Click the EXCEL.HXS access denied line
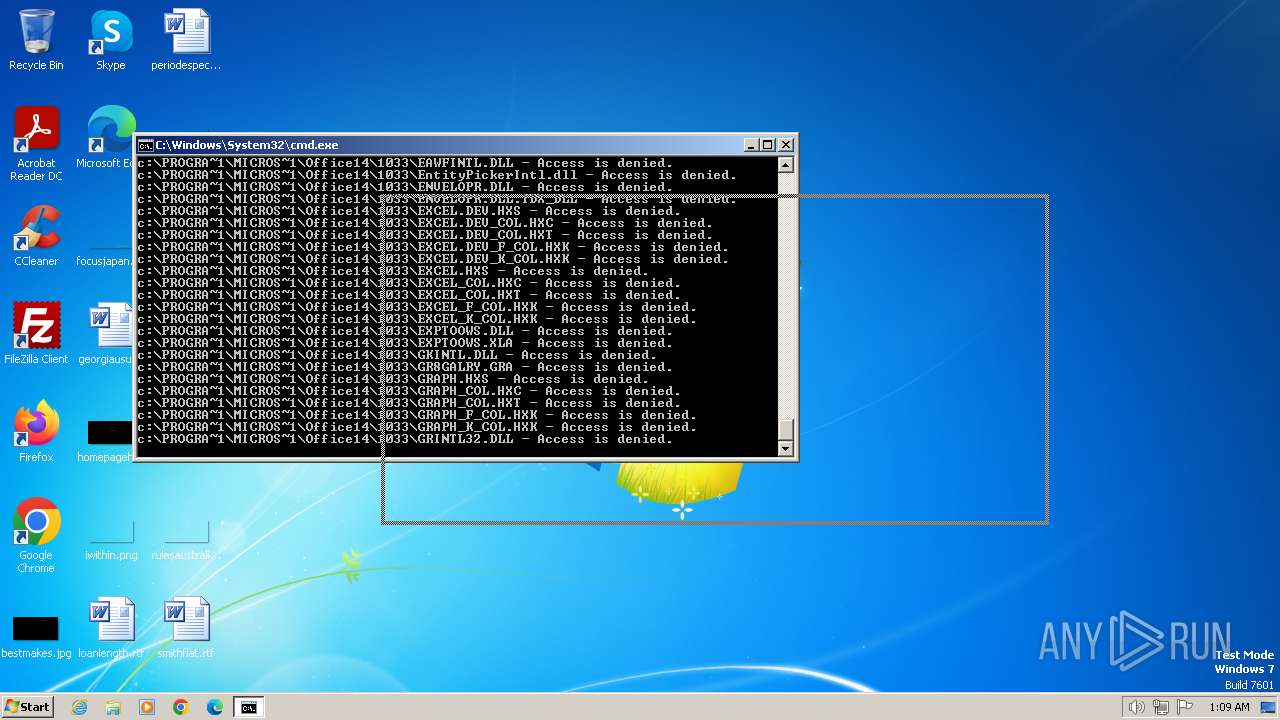 point(393,271)
